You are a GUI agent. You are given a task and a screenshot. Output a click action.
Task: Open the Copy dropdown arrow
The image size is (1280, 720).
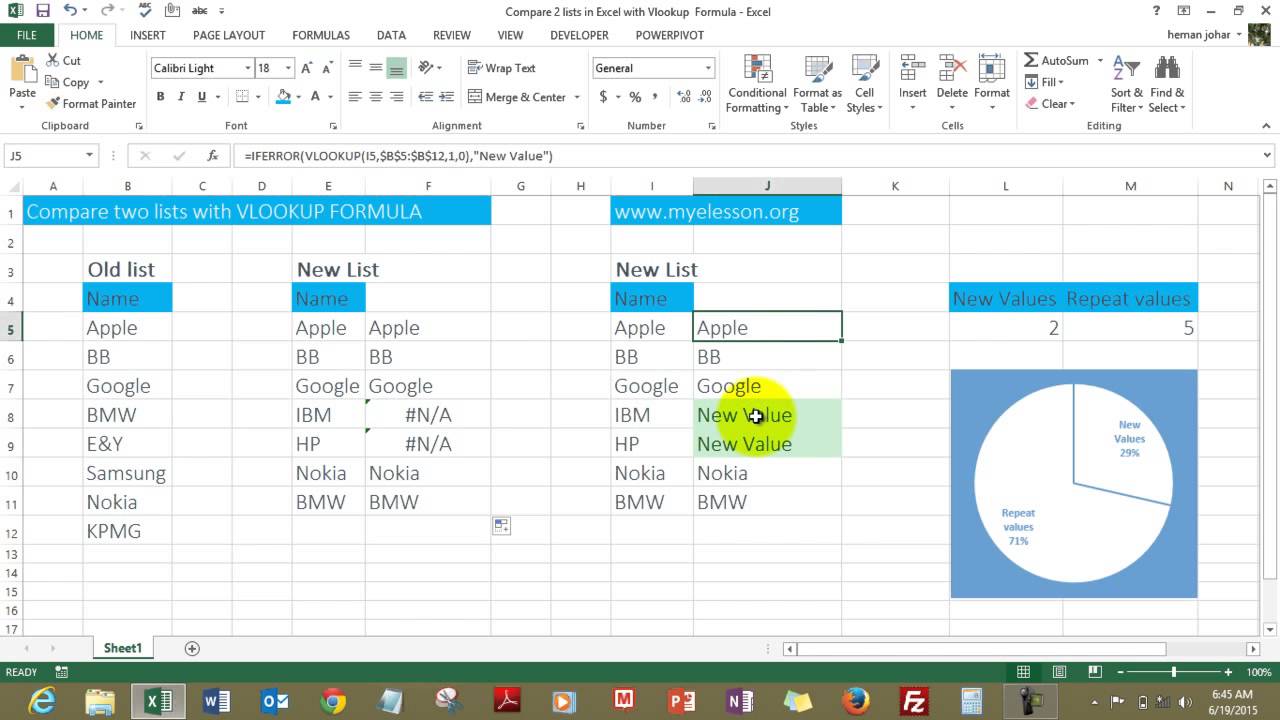point(99,83)
